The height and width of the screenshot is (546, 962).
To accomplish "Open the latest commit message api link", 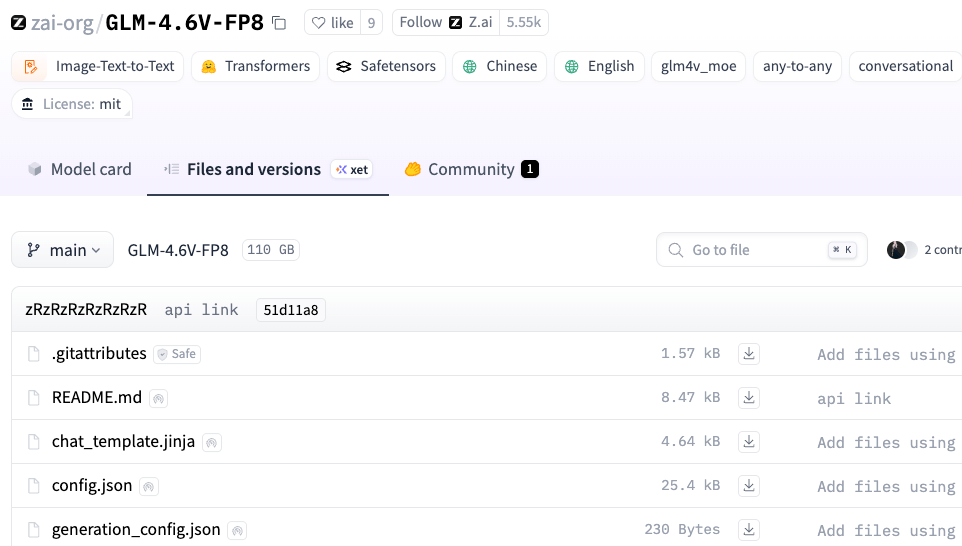I will click(x=201, y=310).
